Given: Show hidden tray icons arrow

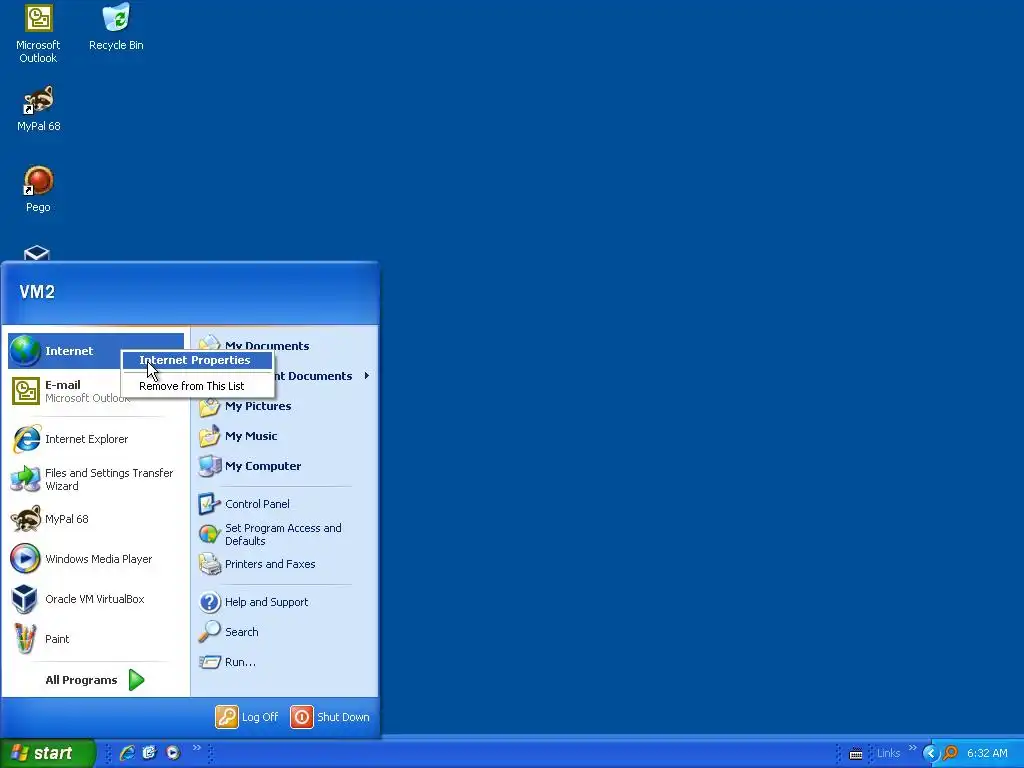Looking at the screenshot, I should coord(930,753).
